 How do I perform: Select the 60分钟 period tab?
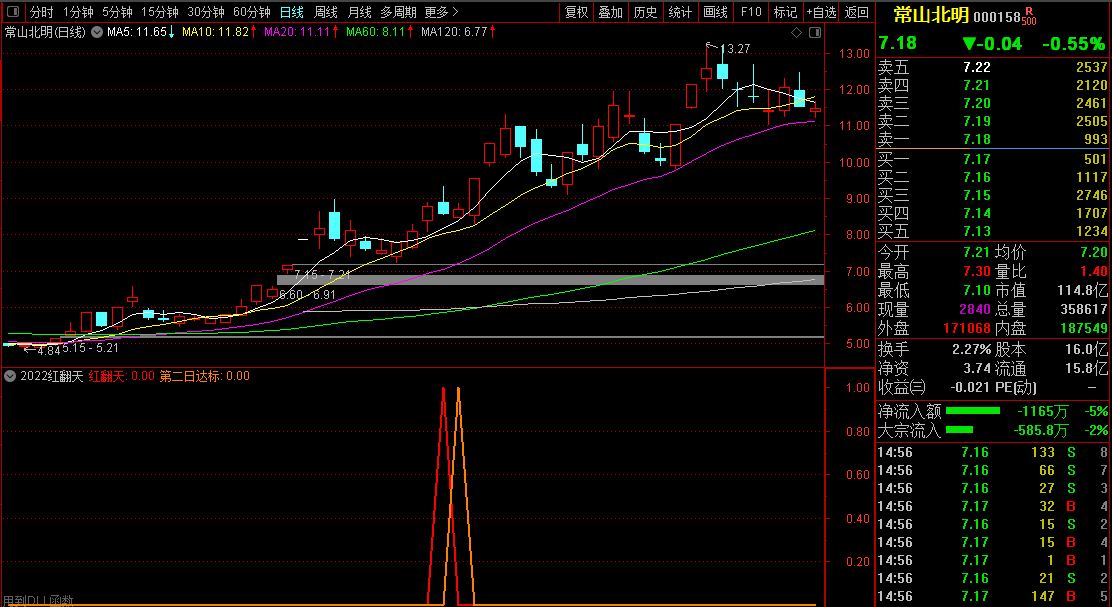[252, 12]
